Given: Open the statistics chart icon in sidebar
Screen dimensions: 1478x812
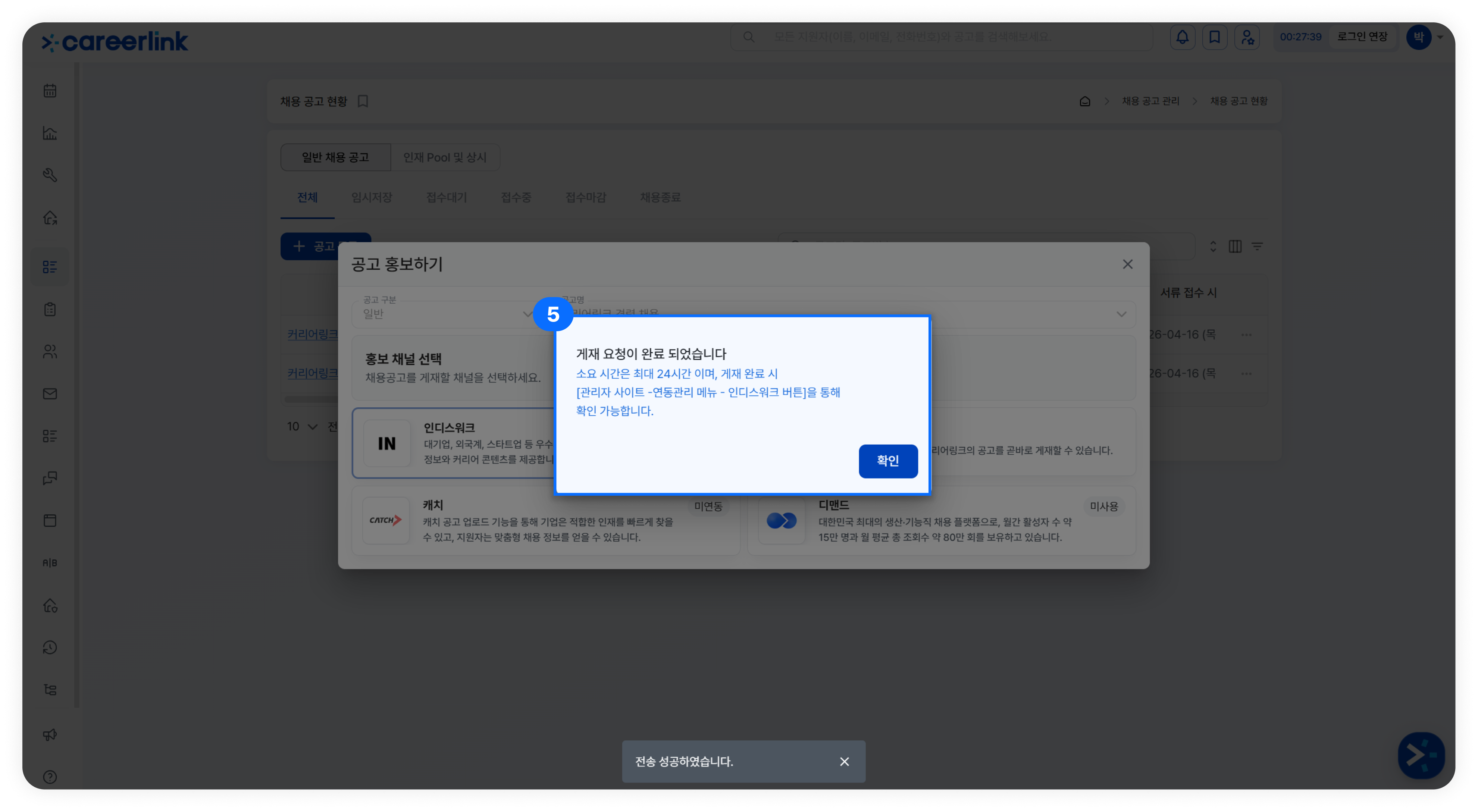Looking at the screenshot, I should tap(50, 133).
